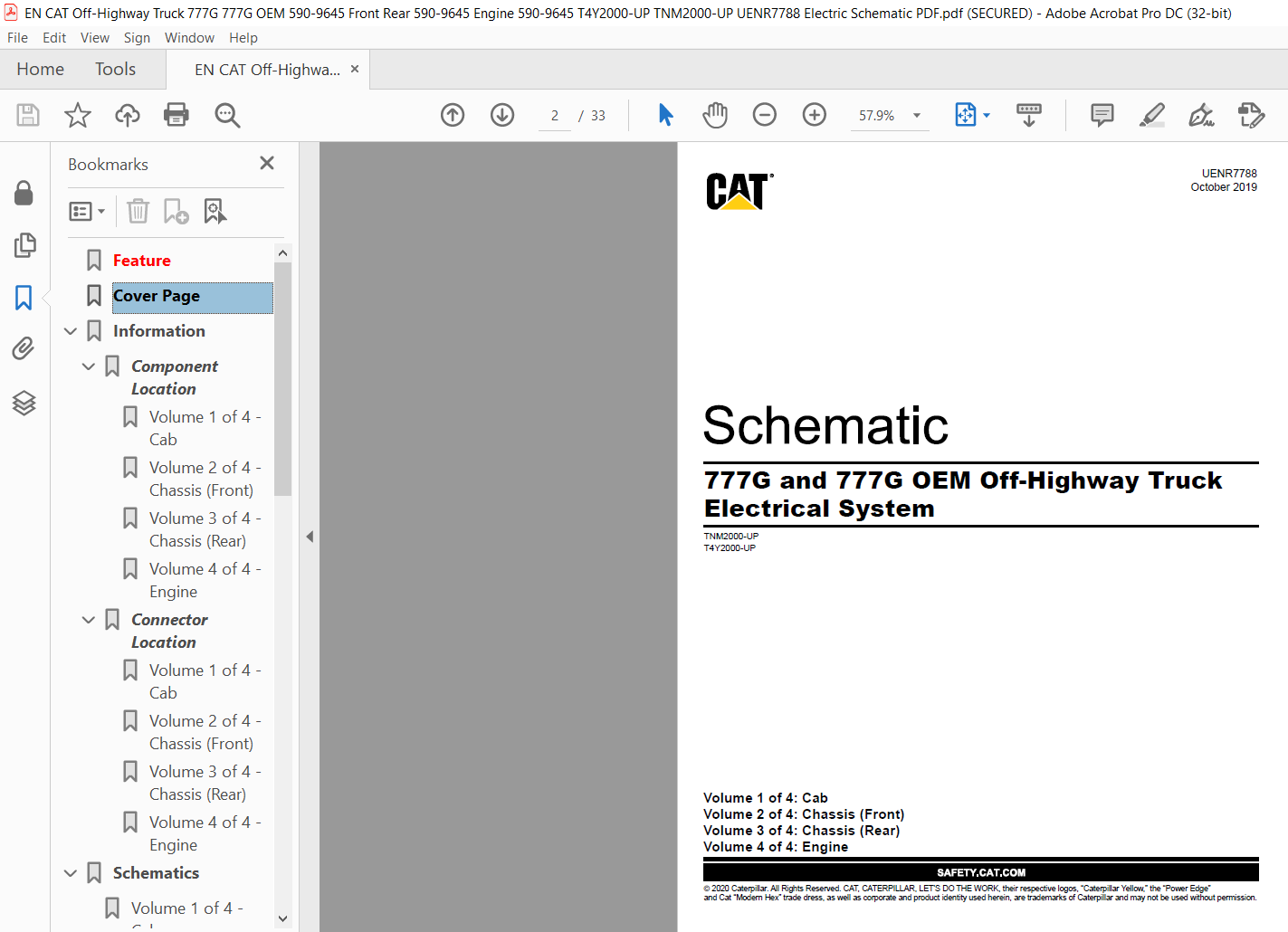The image size is (1288, 932).
Task: Collapse the Schematics bookmark section
Action: tap(71, 873)
